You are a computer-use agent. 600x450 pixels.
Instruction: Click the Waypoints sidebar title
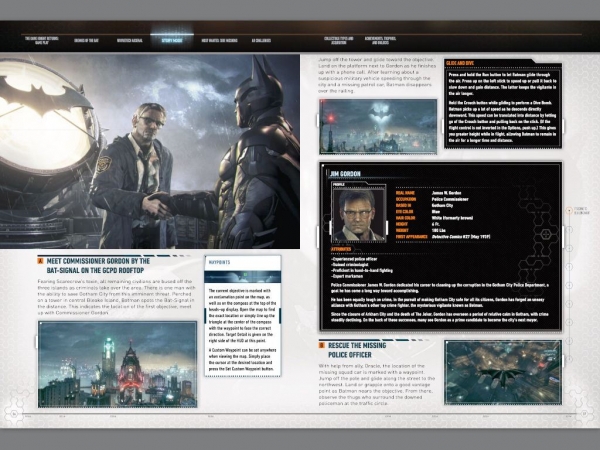(x=219, y=262)
